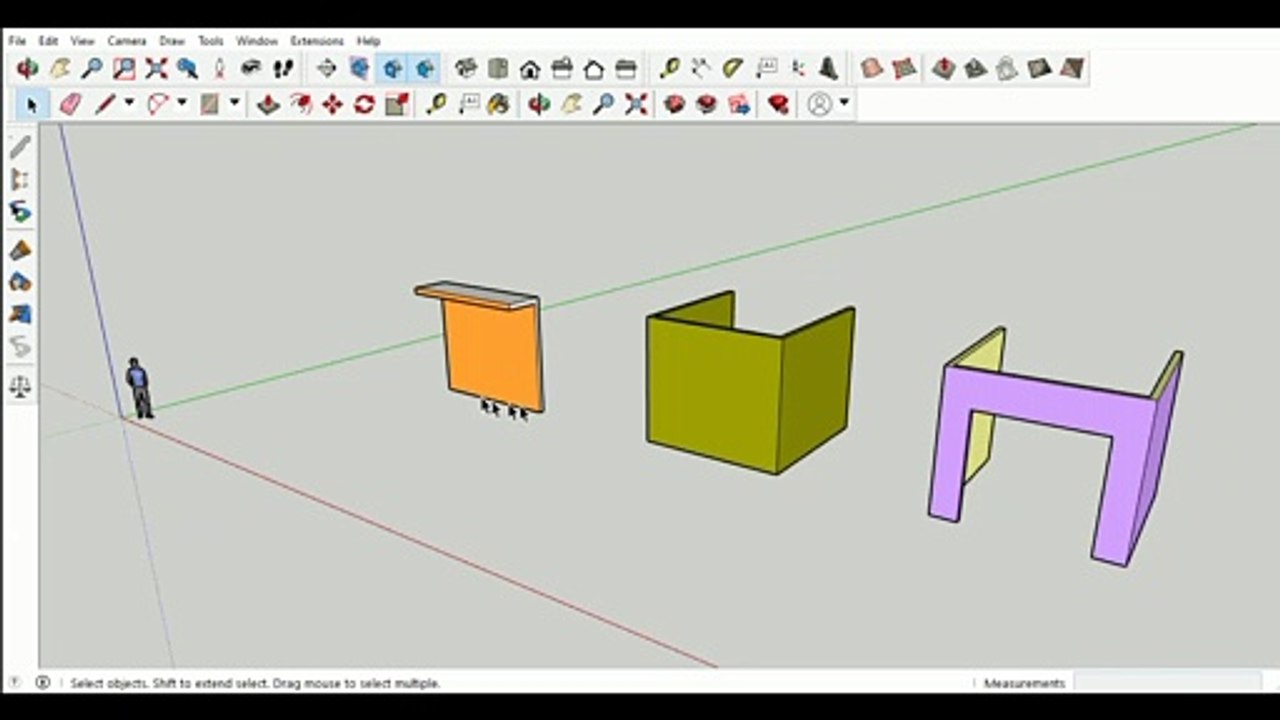This screenshot has width=1280, height=720.
Task: Click the help circle icon in status bar
Action: 14,682
